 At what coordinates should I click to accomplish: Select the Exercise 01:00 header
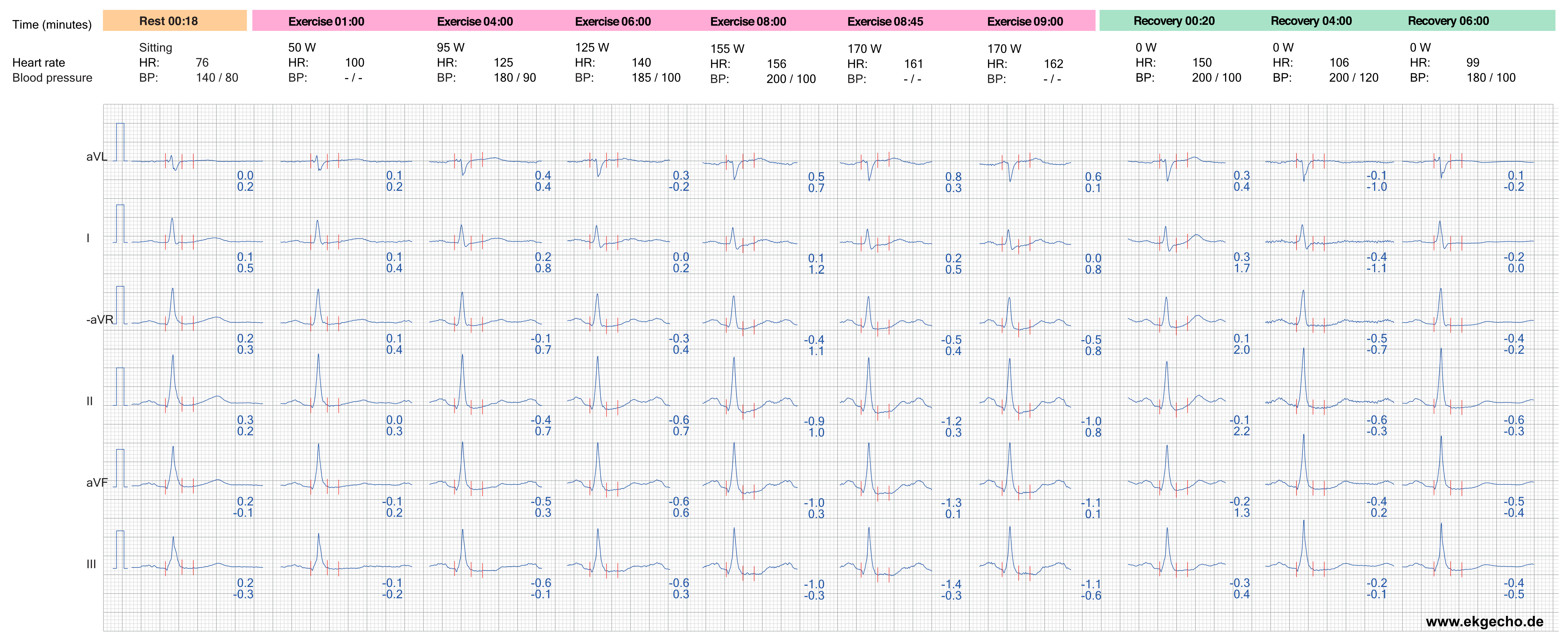click(326, 21)
